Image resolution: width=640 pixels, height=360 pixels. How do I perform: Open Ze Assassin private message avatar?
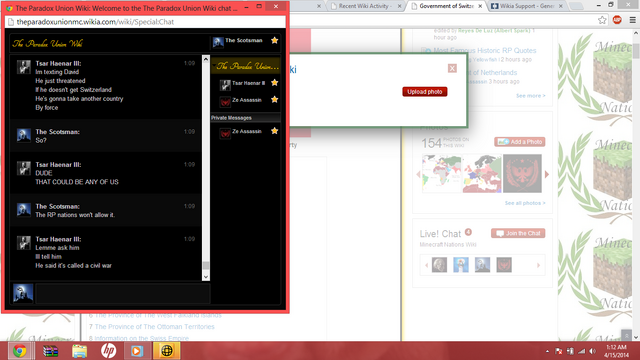pyautogui.click(x=225, y=133)
